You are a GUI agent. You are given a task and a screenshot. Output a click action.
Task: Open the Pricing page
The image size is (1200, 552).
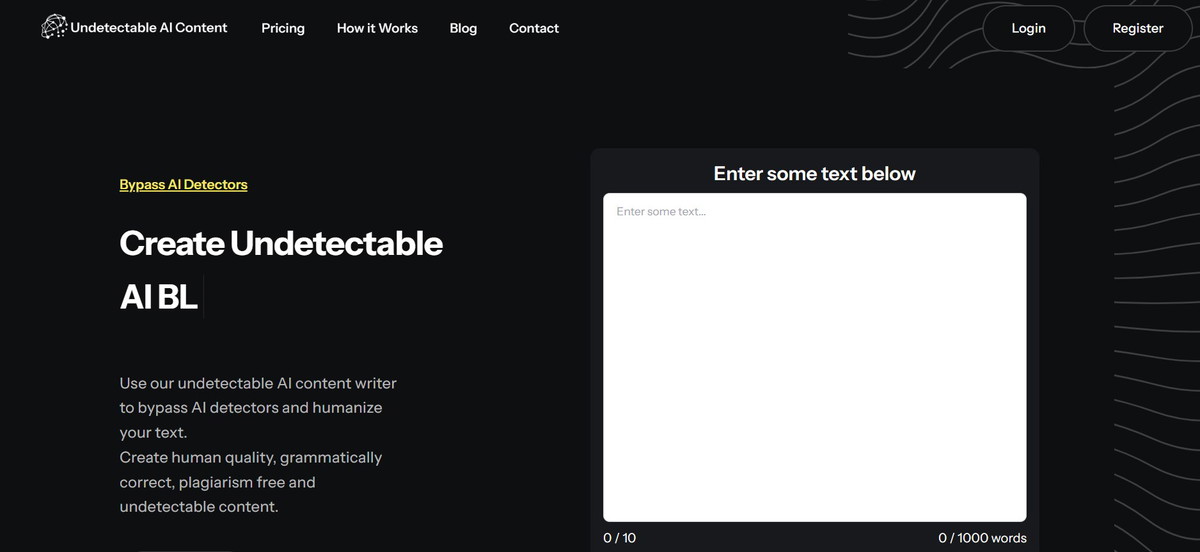point(283,28)
